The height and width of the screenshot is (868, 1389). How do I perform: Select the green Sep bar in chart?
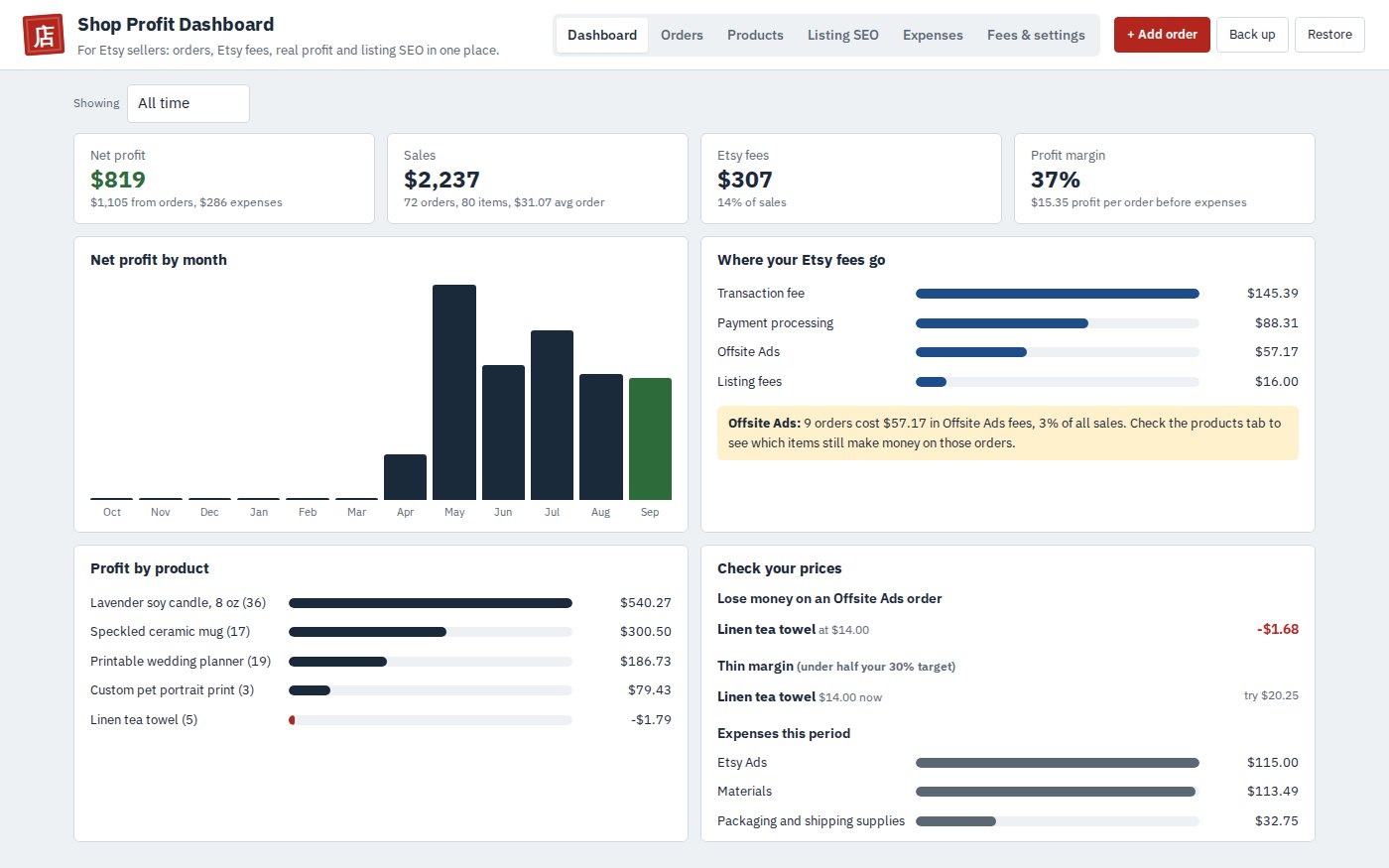tap(650, 438)
